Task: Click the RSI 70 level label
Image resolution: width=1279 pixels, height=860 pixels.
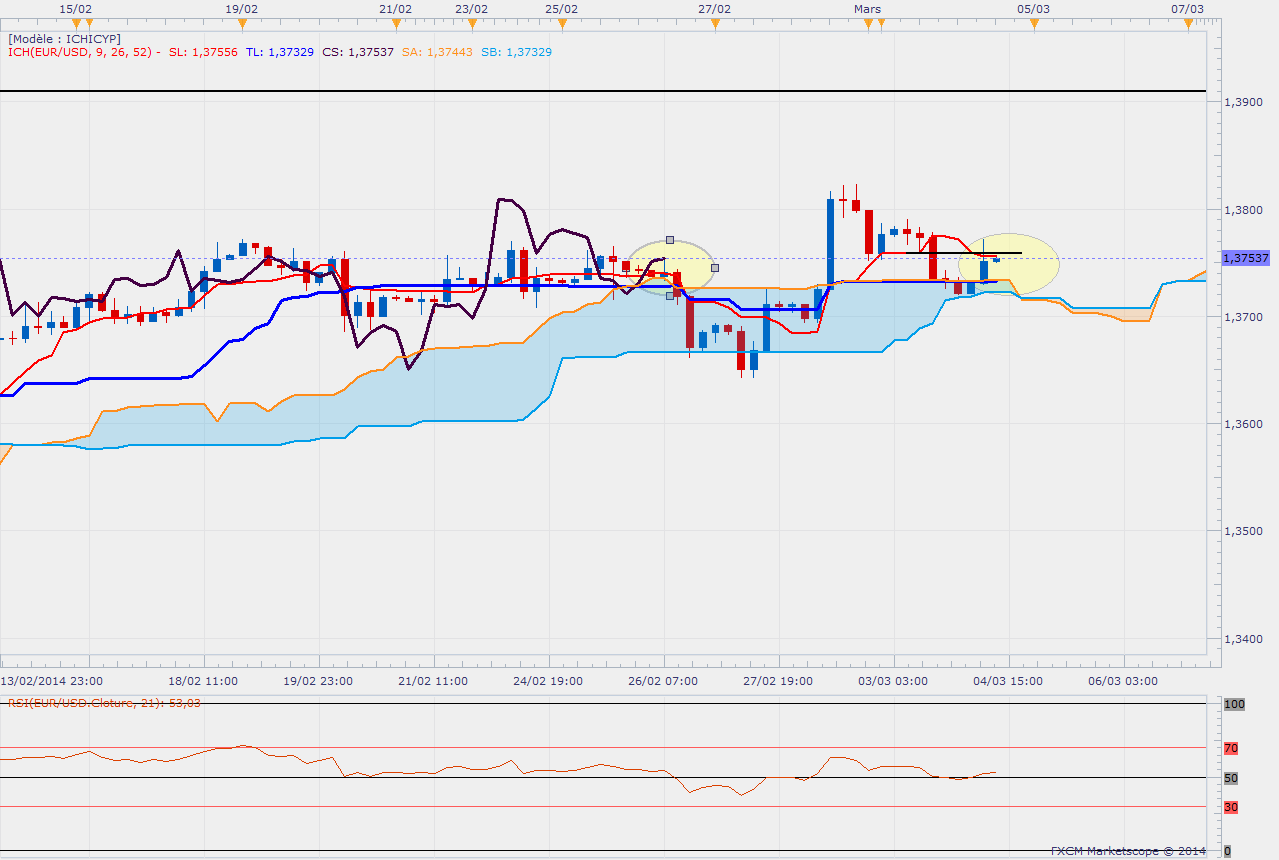Action: coord(1231,747)
